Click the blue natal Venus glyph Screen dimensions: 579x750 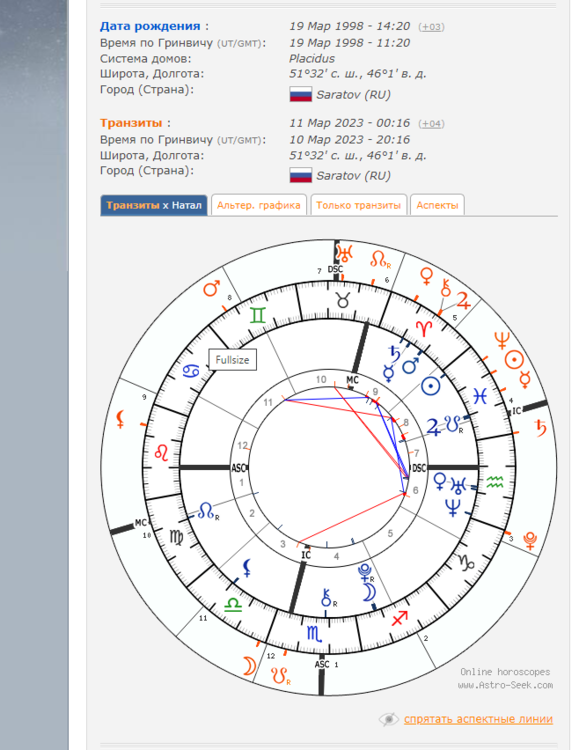(x=439, y=481)
